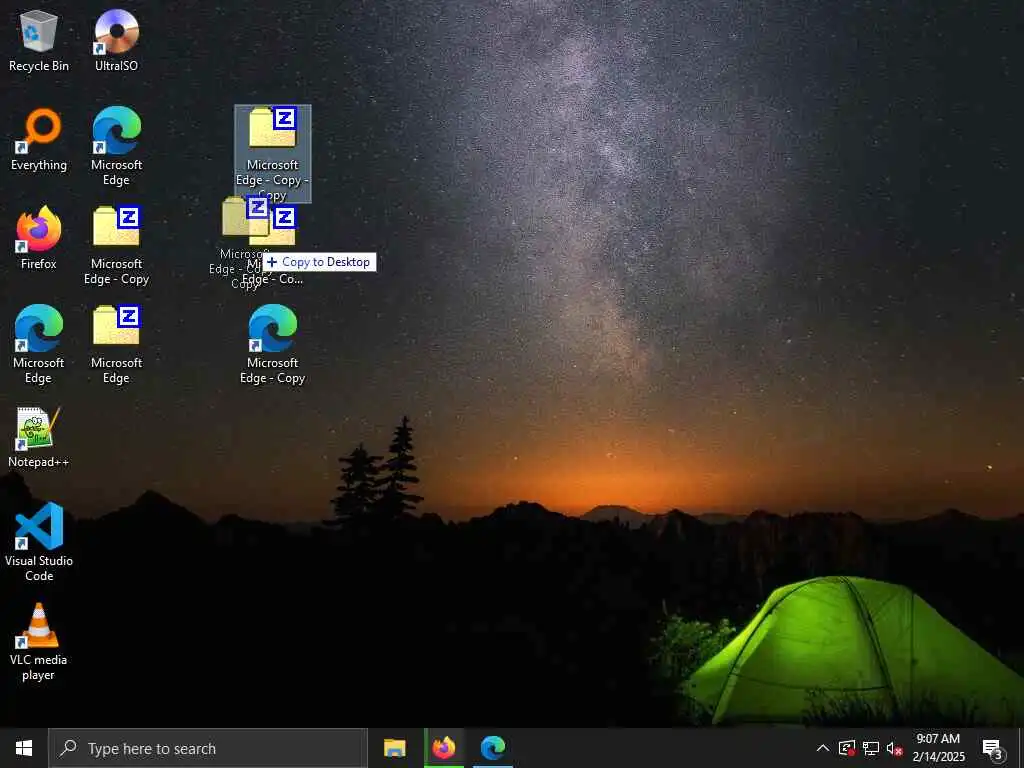
Task: Select the Microsoft Edge shortcut beside Everything
Action: pos(116,147)
